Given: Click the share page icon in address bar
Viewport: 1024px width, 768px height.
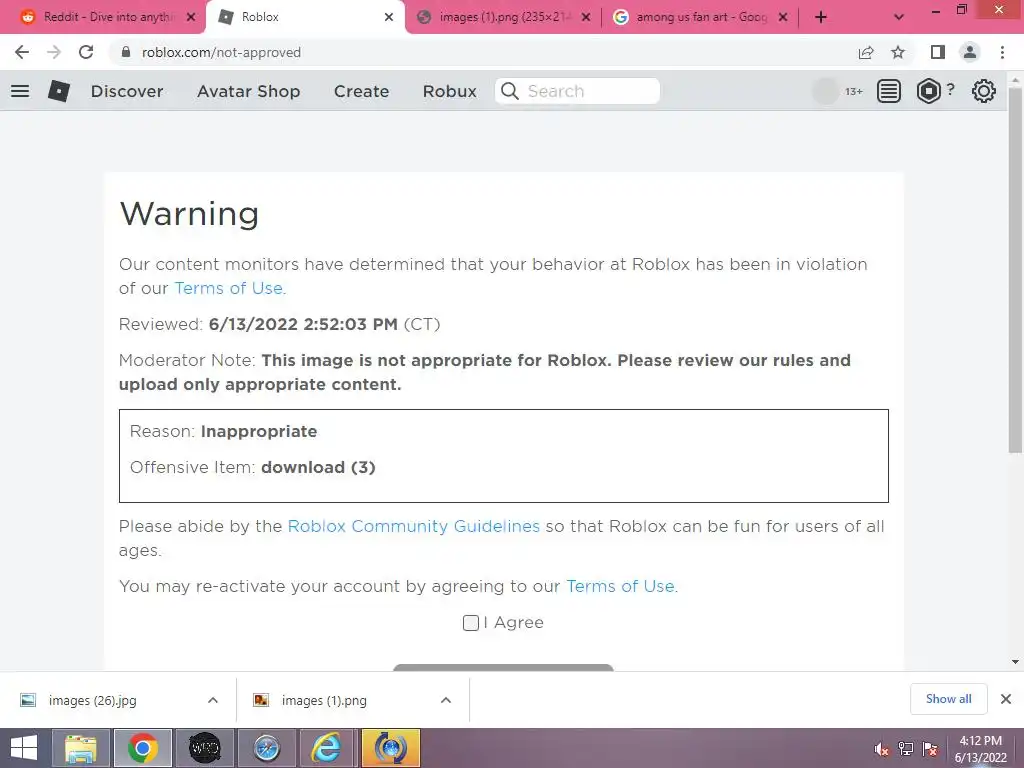Looking at the screenshot, I should 866,52.
